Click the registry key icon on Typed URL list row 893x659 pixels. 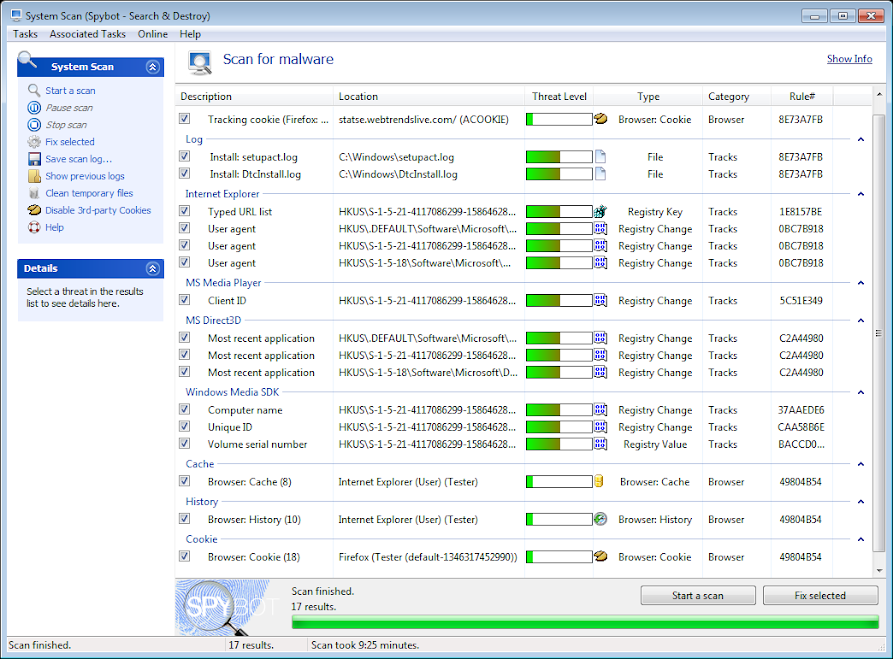600,211
